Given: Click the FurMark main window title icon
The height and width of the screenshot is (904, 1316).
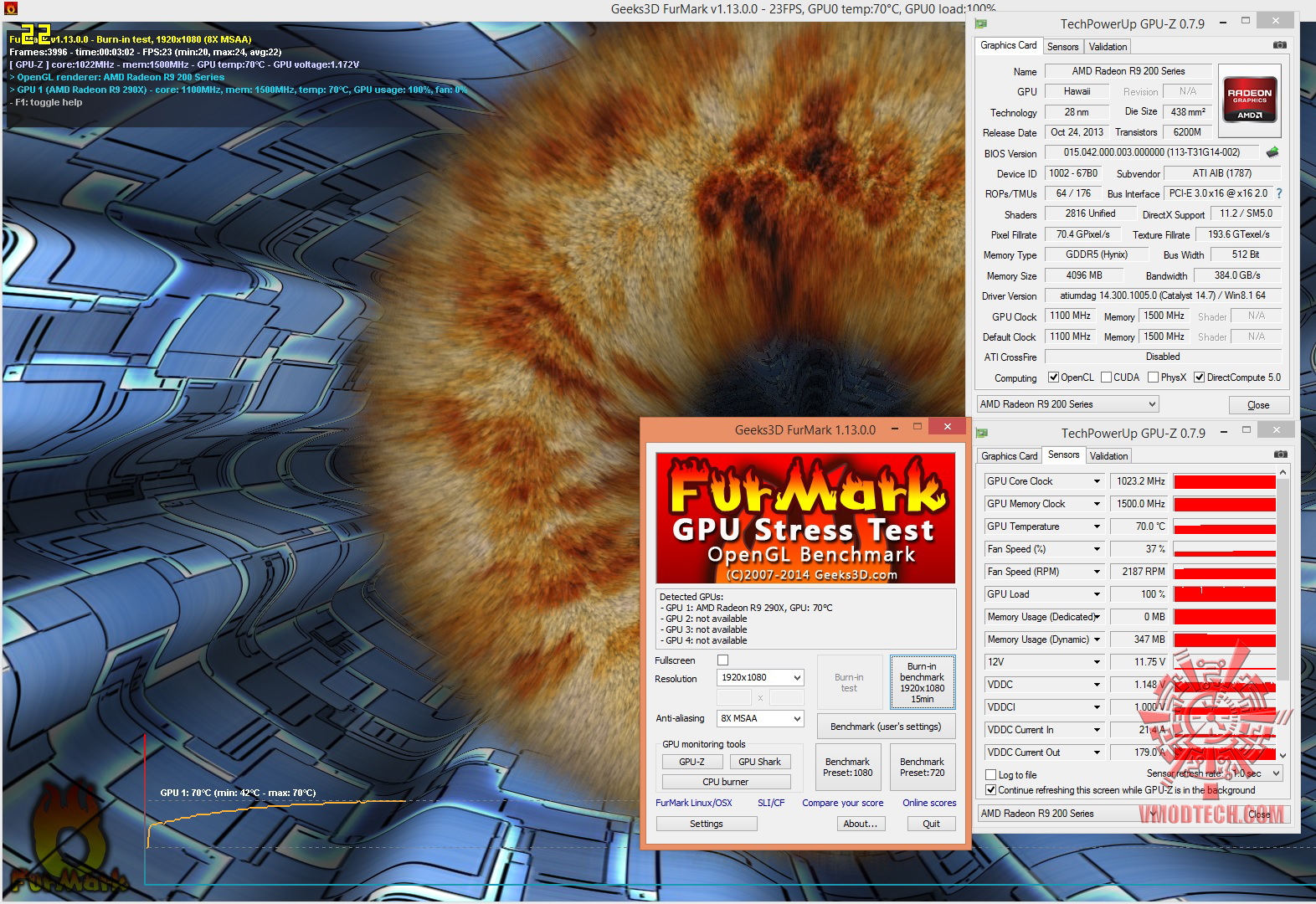Looking at the screenshot, I should [x=11, y=8].
